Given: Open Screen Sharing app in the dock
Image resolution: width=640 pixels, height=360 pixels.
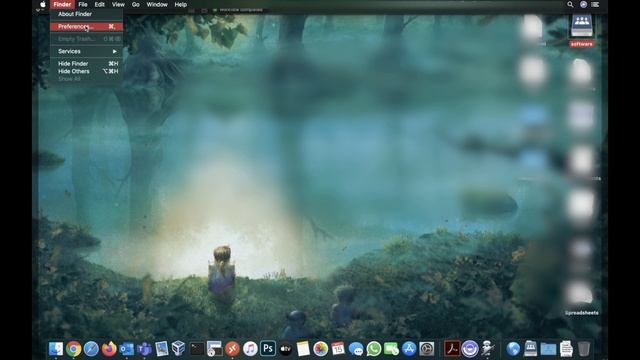Looking at the screenshot, I should (x=214, y=349).
